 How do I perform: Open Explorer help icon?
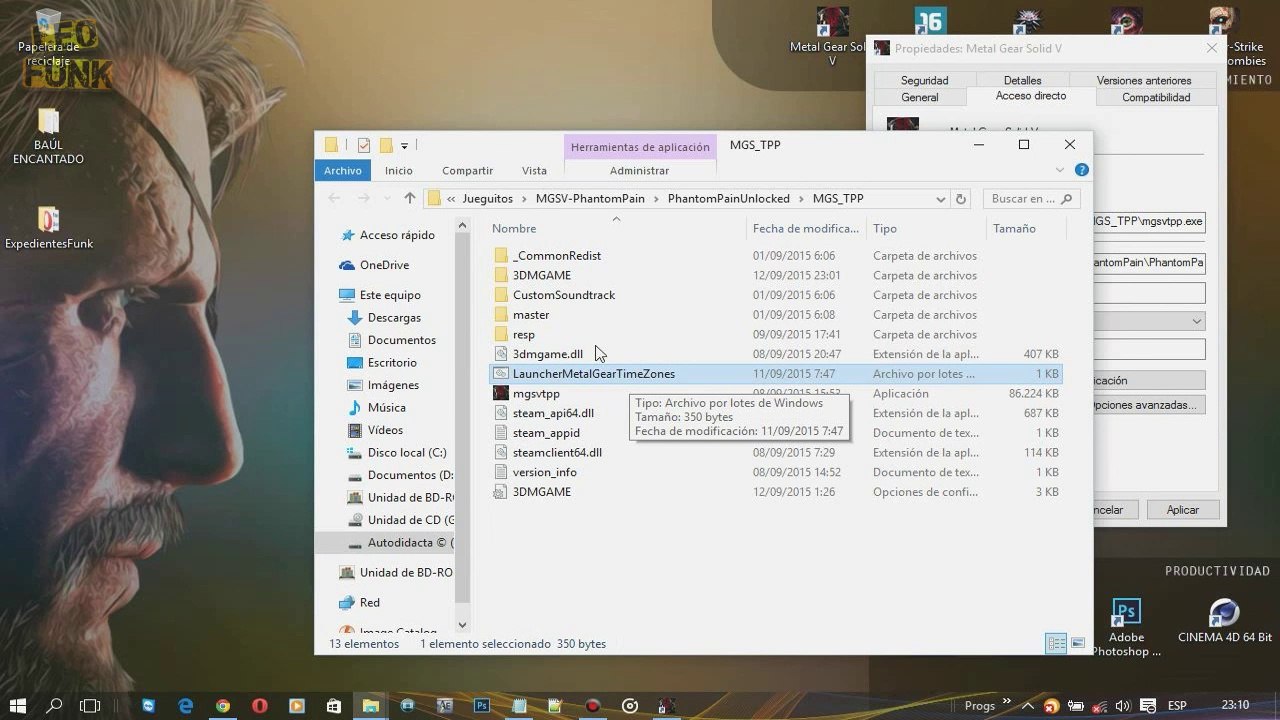1081,171
